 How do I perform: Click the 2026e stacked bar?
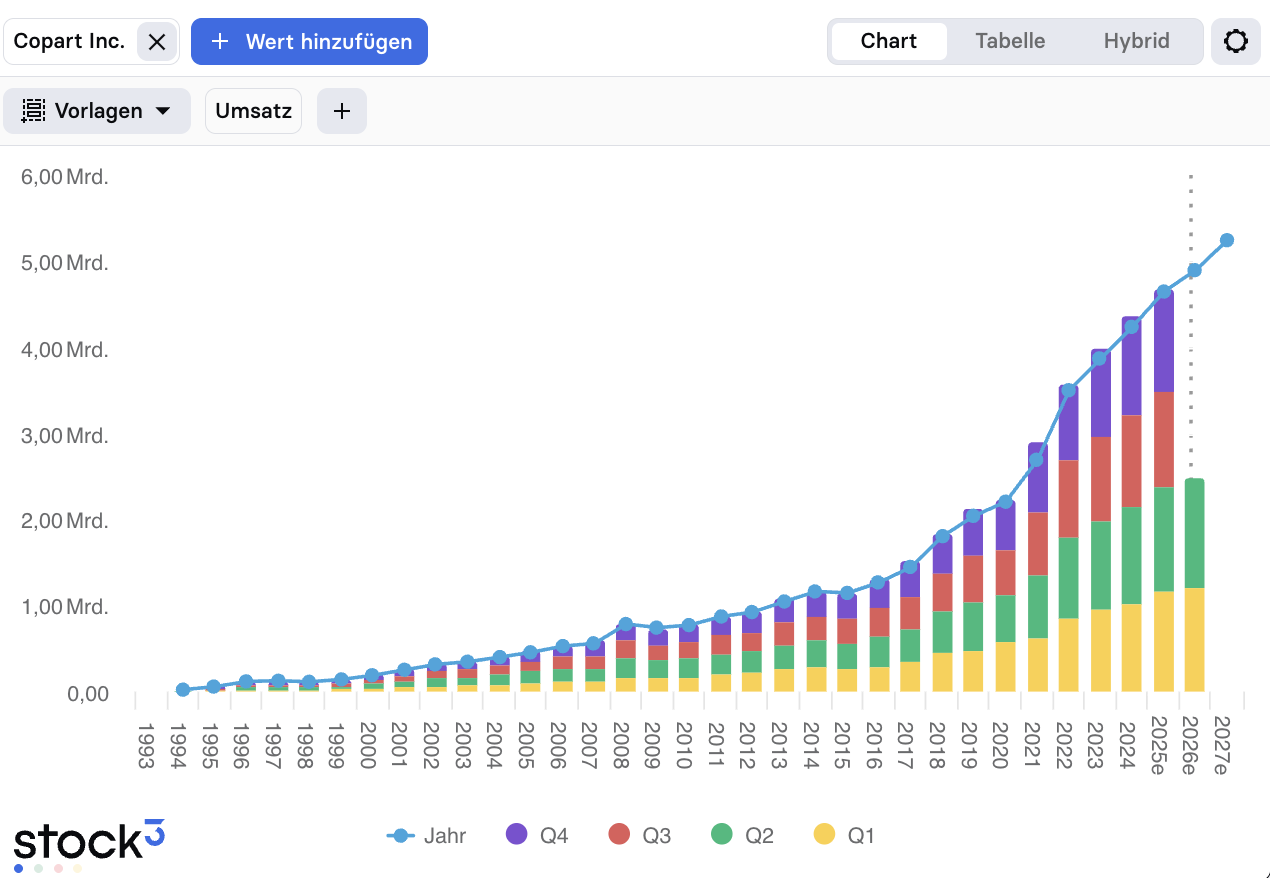pos(1194,585)
